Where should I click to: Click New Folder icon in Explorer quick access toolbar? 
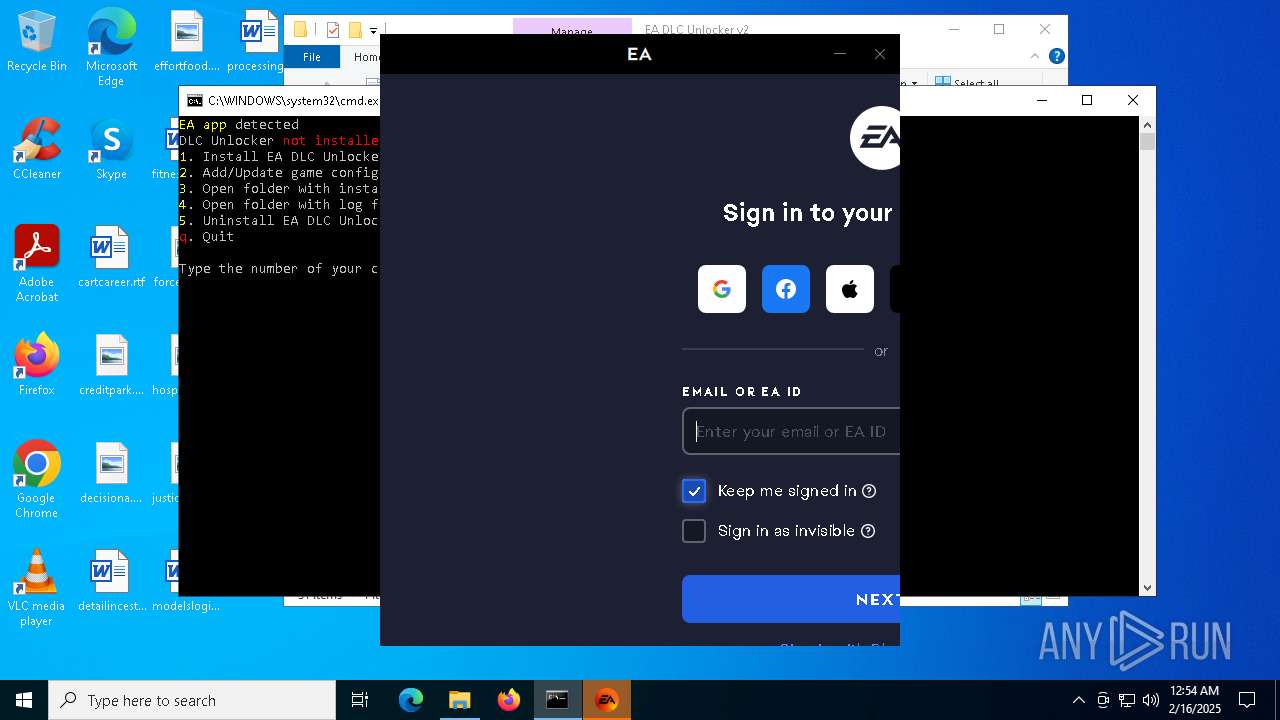click(354, 31)
